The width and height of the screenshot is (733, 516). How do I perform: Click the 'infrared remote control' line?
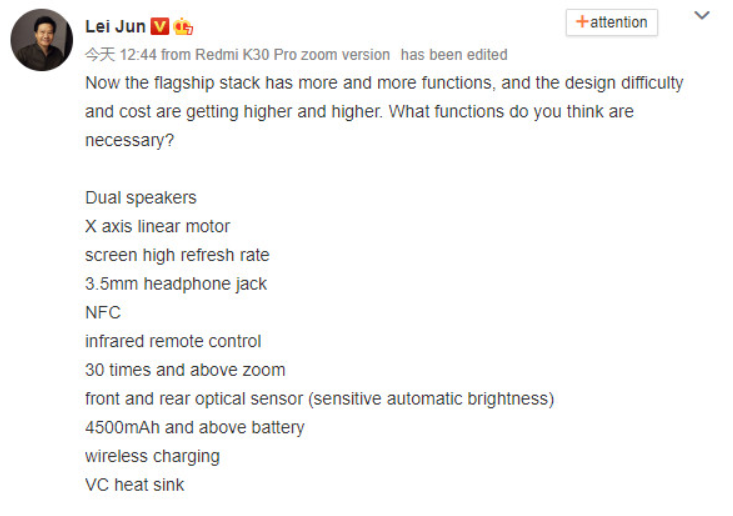[173, 341]
